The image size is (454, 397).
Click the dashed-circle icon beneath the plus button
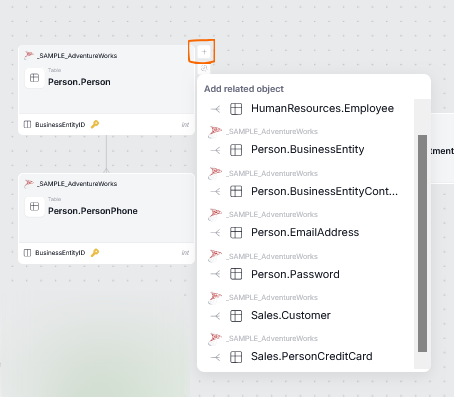tap(204, 69)
